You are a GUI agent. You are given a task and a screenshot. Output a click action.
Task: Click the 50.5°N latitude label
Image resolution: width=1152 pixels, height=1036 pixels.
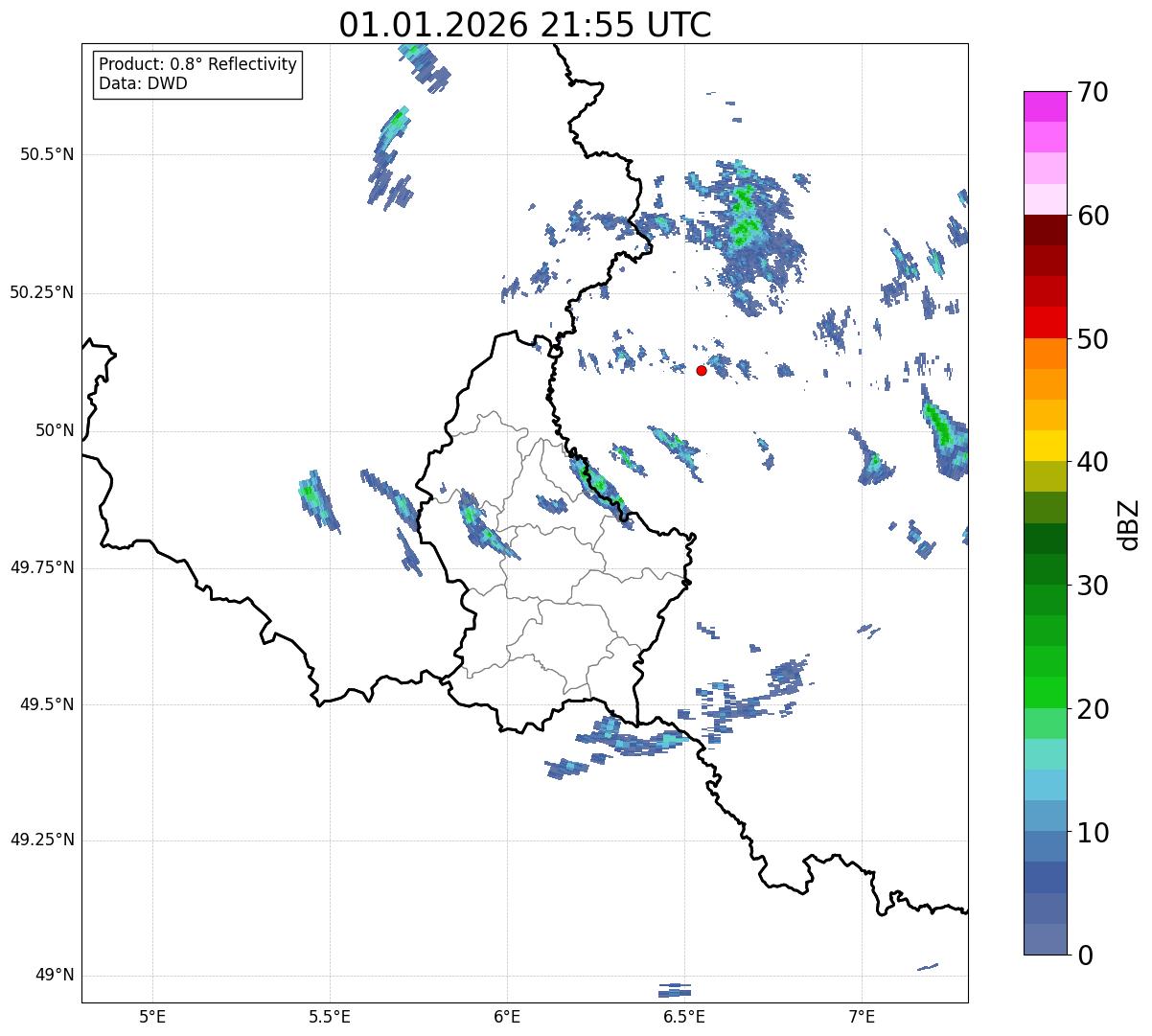tap(48, 154)
